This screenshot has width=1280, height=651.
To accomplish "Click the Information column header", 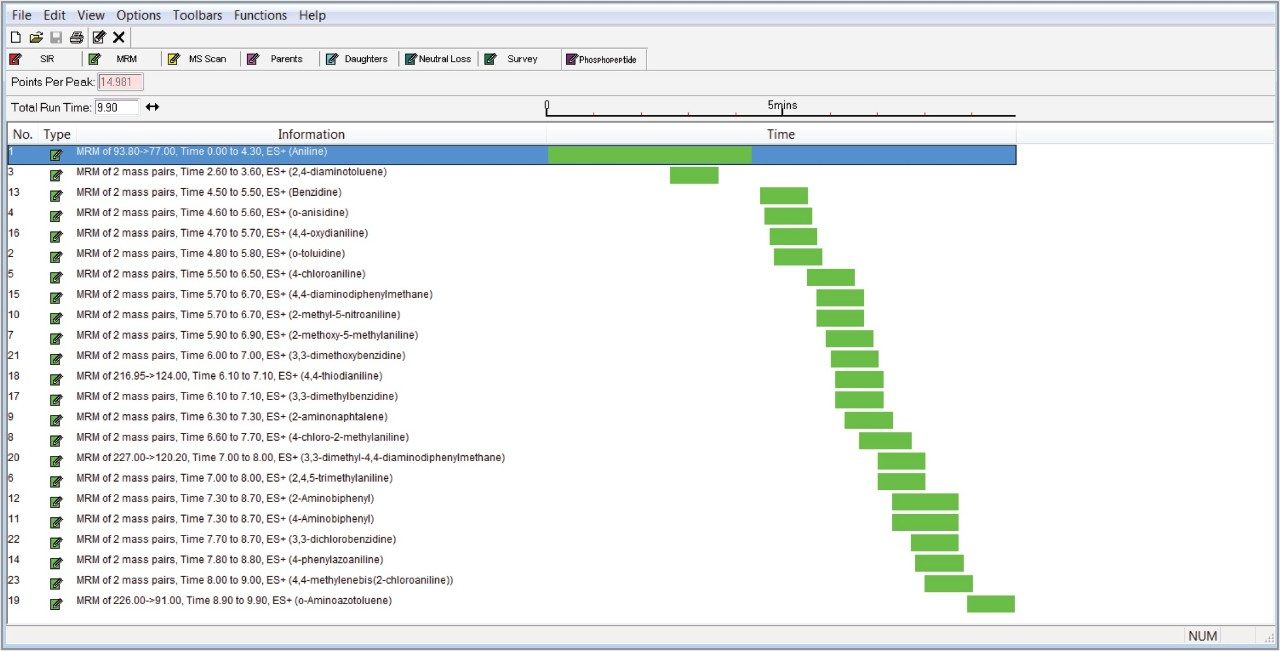I will [x=311, y=134].
